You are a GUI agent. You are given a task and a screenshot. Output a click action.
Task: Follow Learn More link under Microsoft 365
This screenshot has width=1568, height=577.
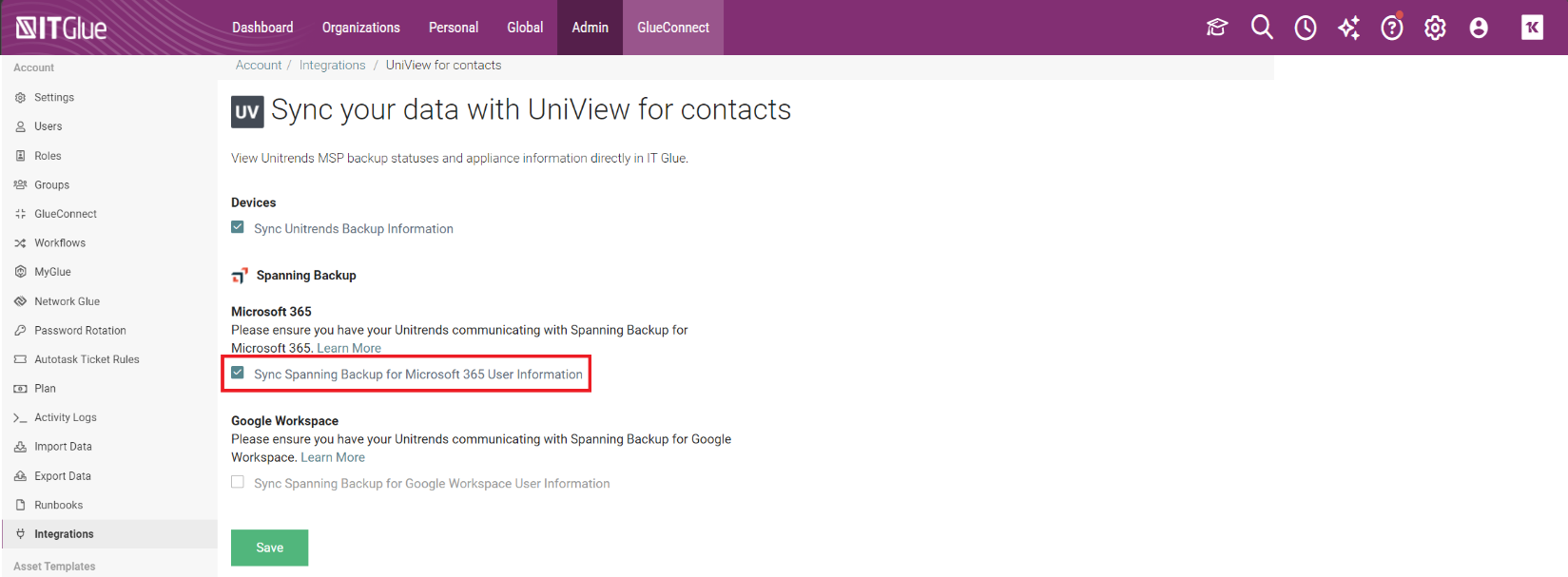[x=349, y=348]
